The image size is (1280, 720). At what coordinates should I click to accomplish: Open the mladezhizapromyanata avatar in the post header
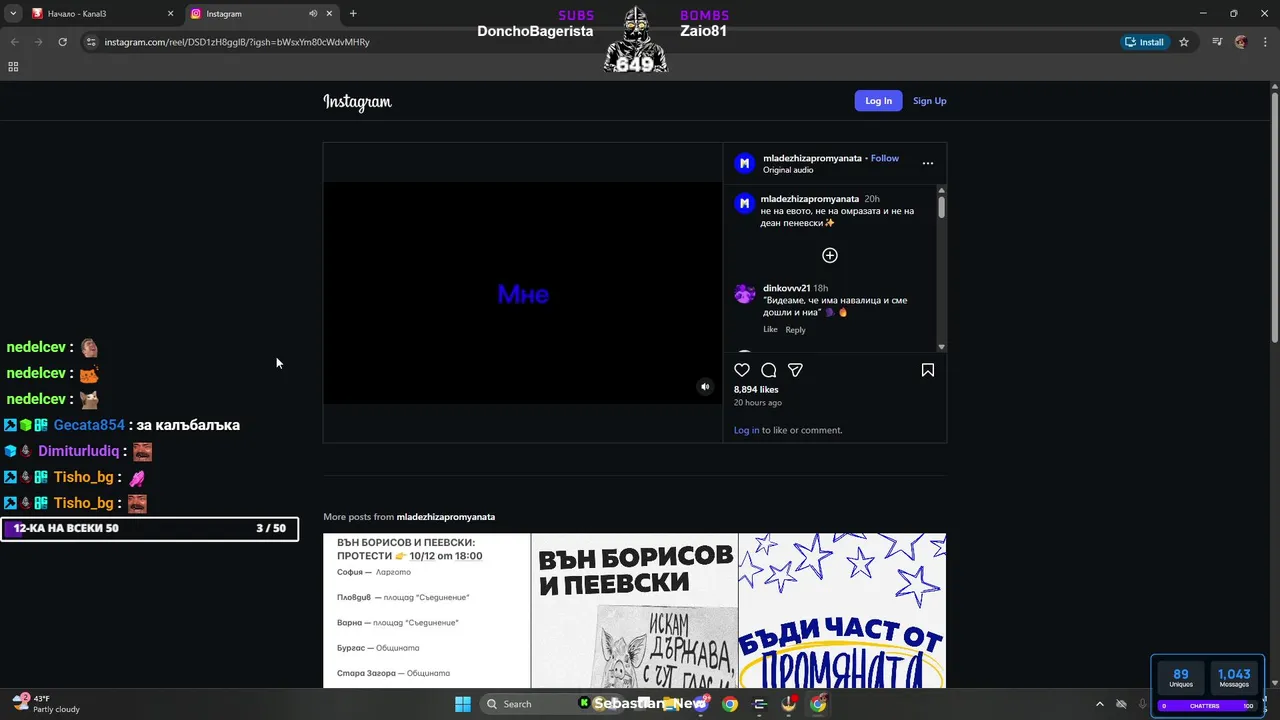click(x=744, y=163)
